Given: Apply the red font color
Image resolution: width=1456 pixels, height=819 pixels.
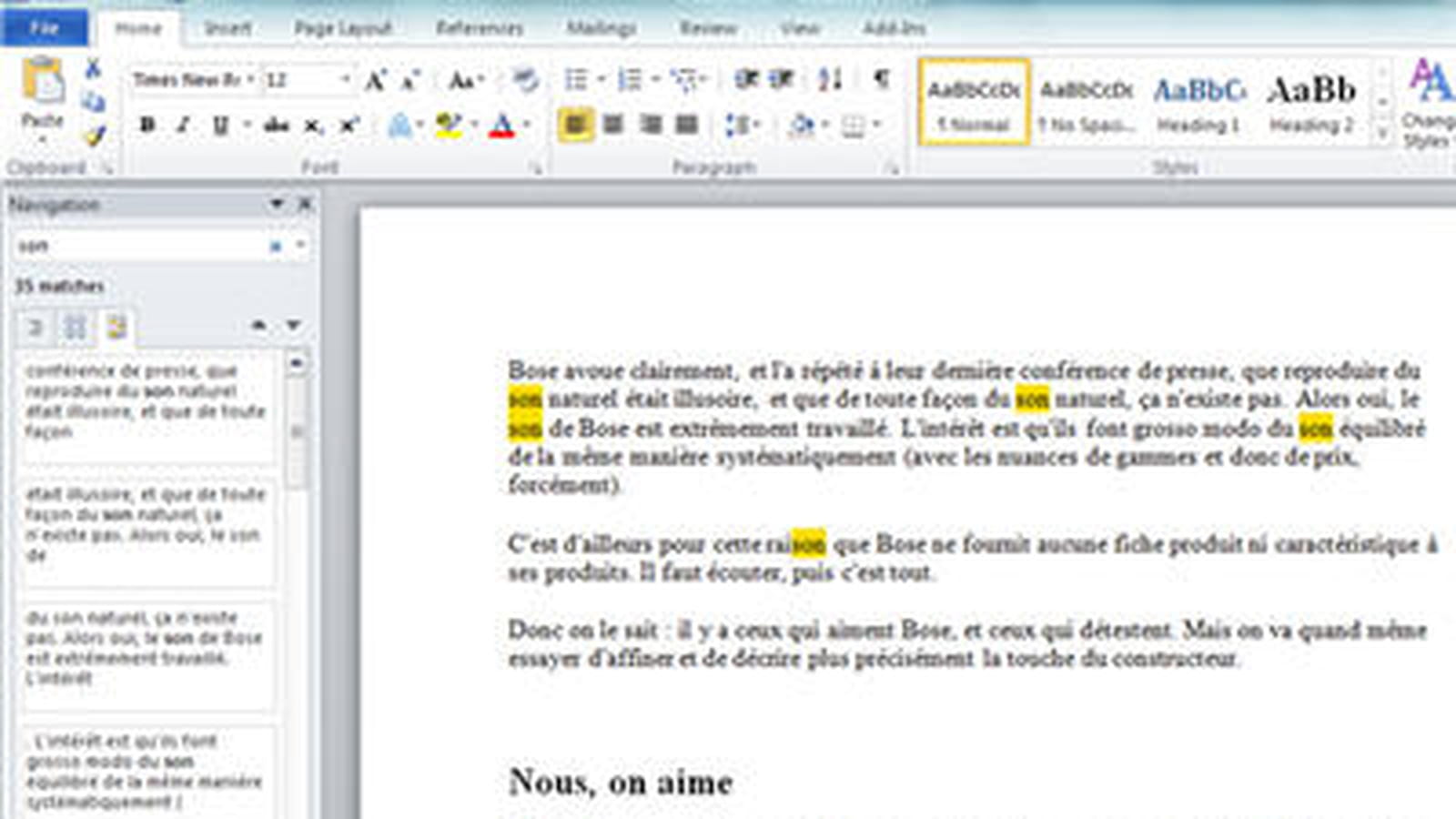Looking at the screenshot, I should pos(501,126).
